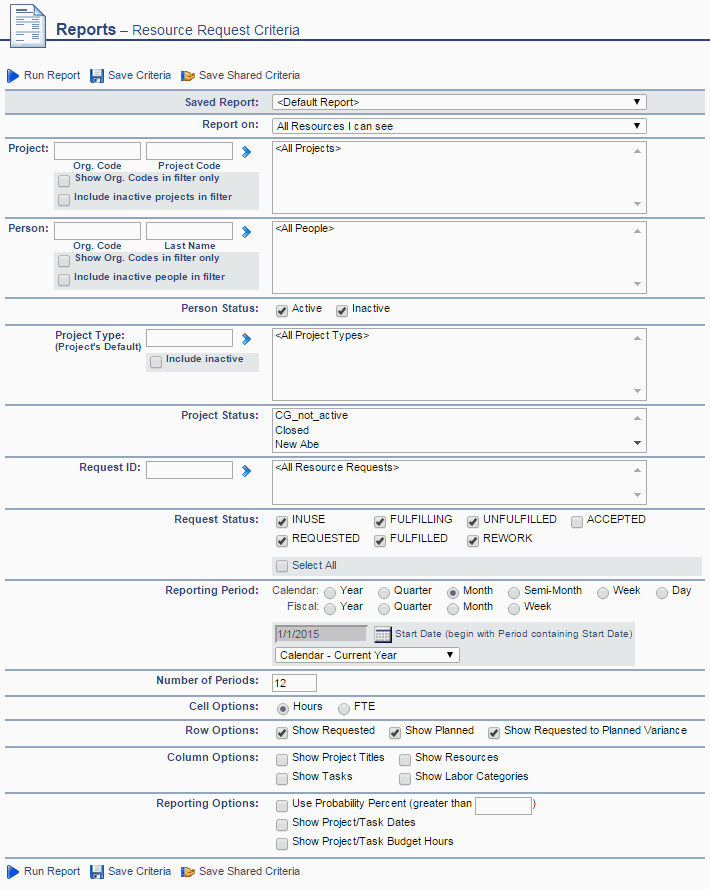
Task: Click the top Save Criteria link
Action: click(x=140, y=75)
